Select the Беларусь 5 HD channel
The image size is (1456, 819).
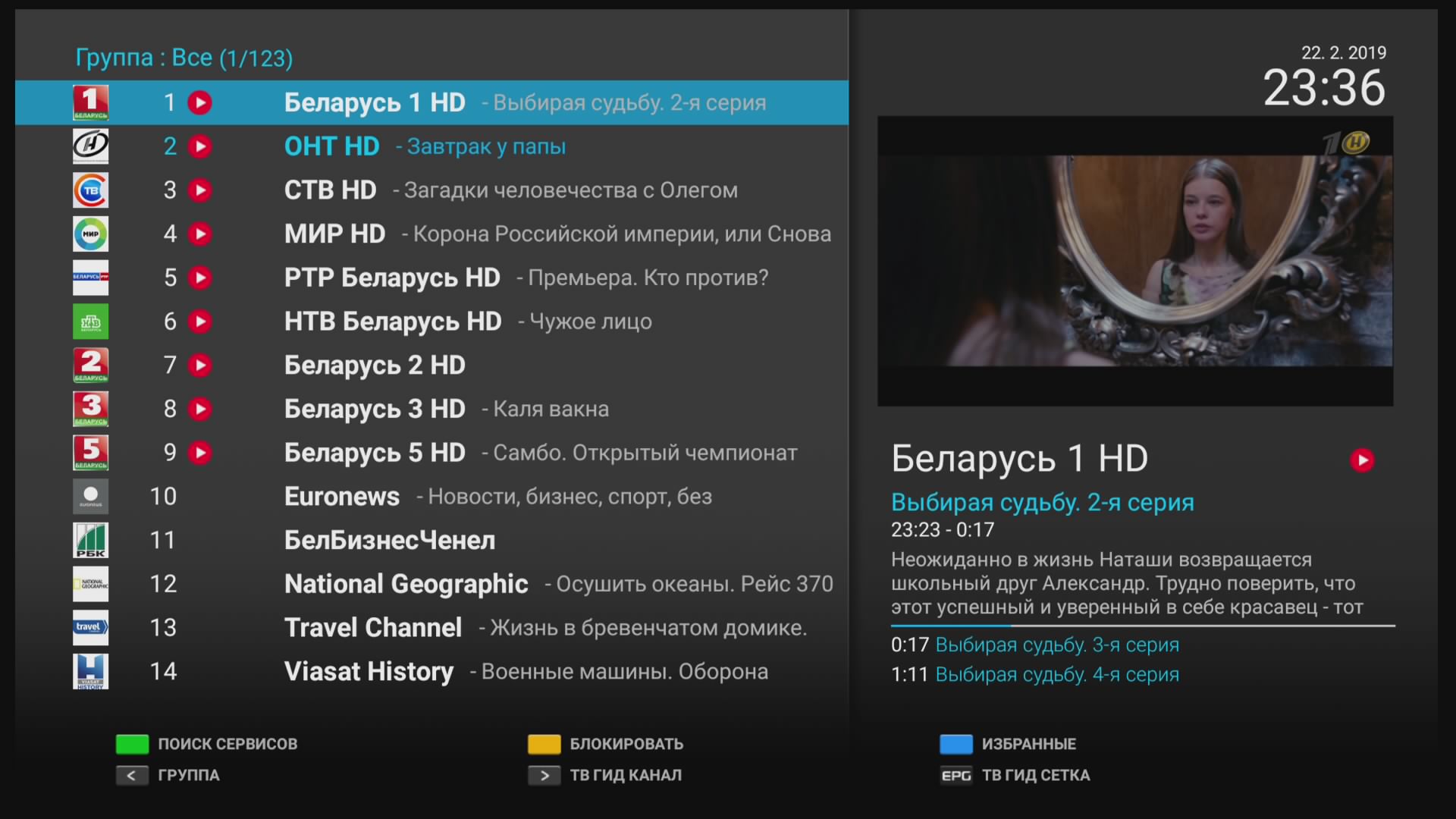click(431, 453)
